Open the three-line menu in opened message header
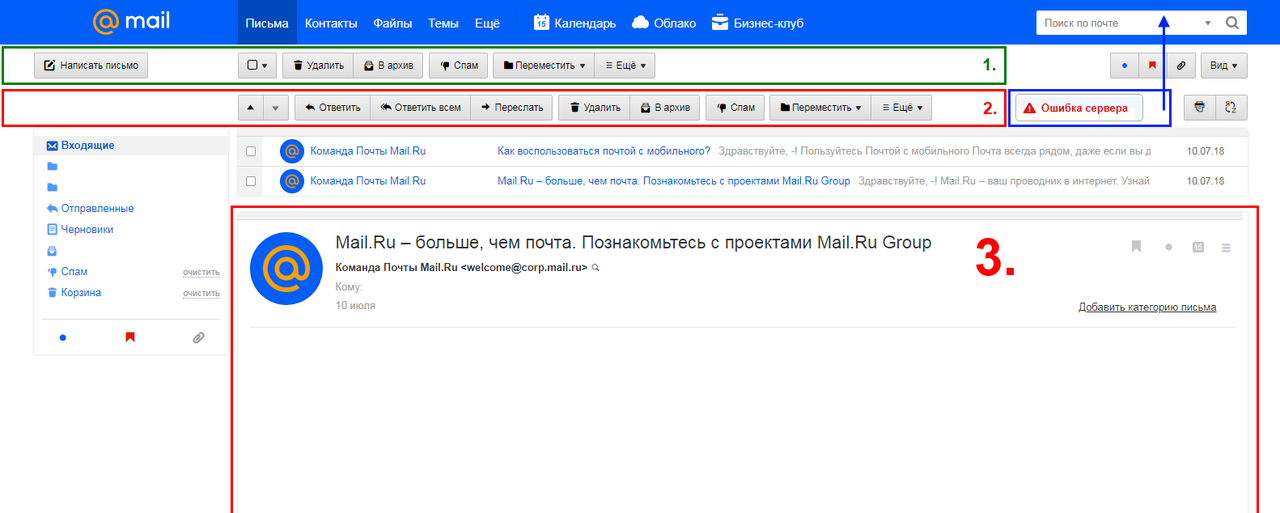The height and width of the screenshot is (513, 1280). pyautogui.click(x=1227, y=247)
